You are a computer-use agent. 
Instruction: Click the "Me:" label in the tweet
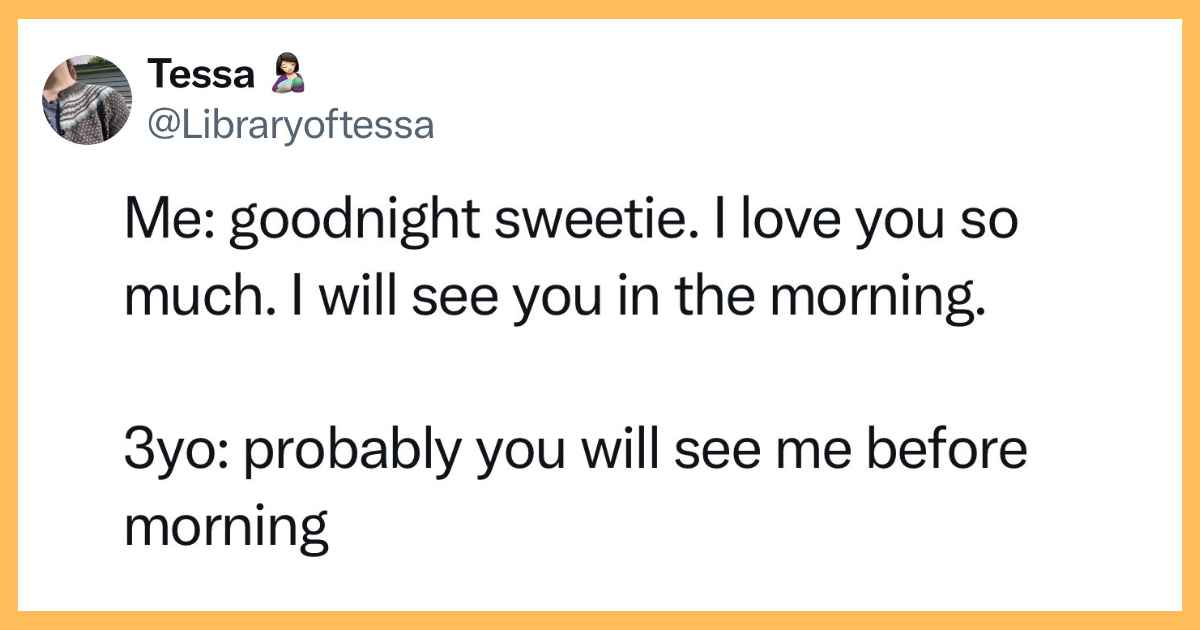click(x=165, y=224)
